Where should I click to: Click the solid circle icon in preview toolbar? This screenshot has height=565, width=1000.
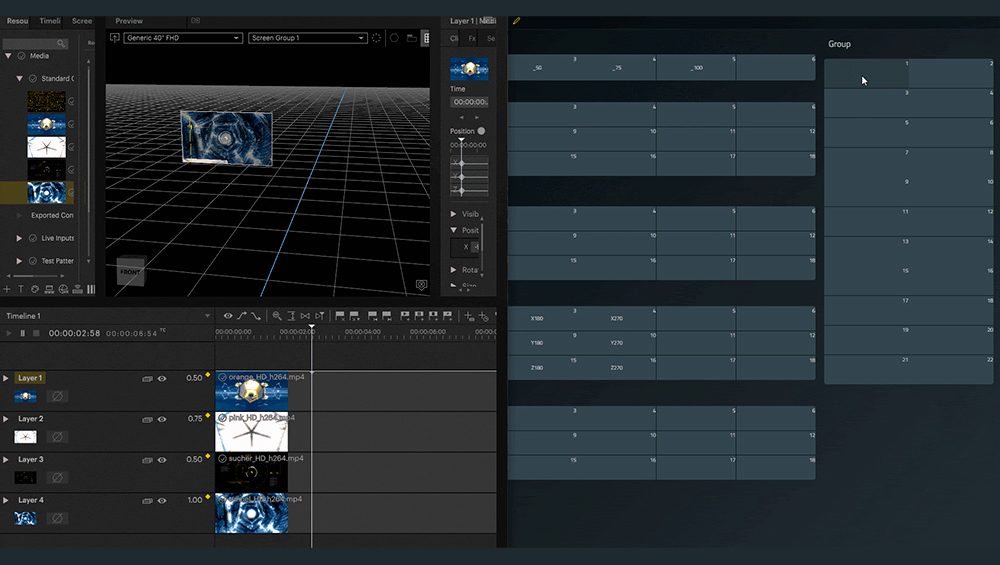(x=394, y=38)
